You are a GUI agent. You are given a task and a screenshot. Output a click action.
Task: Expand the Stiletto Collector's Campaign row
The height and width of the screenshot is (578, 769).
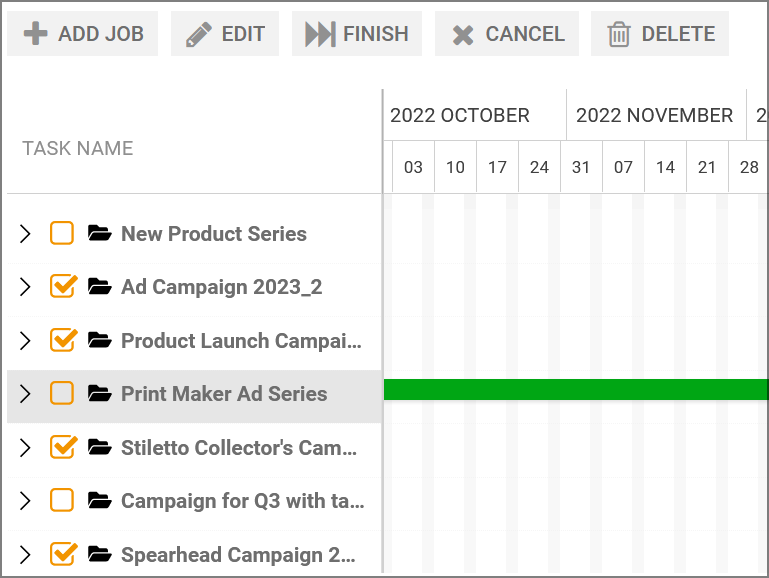click(25, 448)
